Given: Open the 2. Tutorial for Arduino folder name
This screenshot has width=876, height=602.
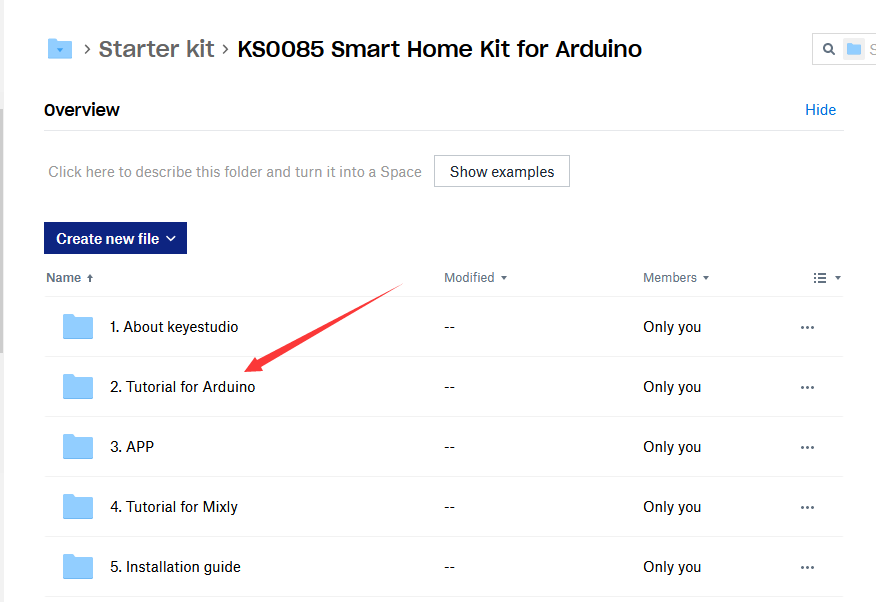Looking at the screenshot, I should tap(183, 386).
